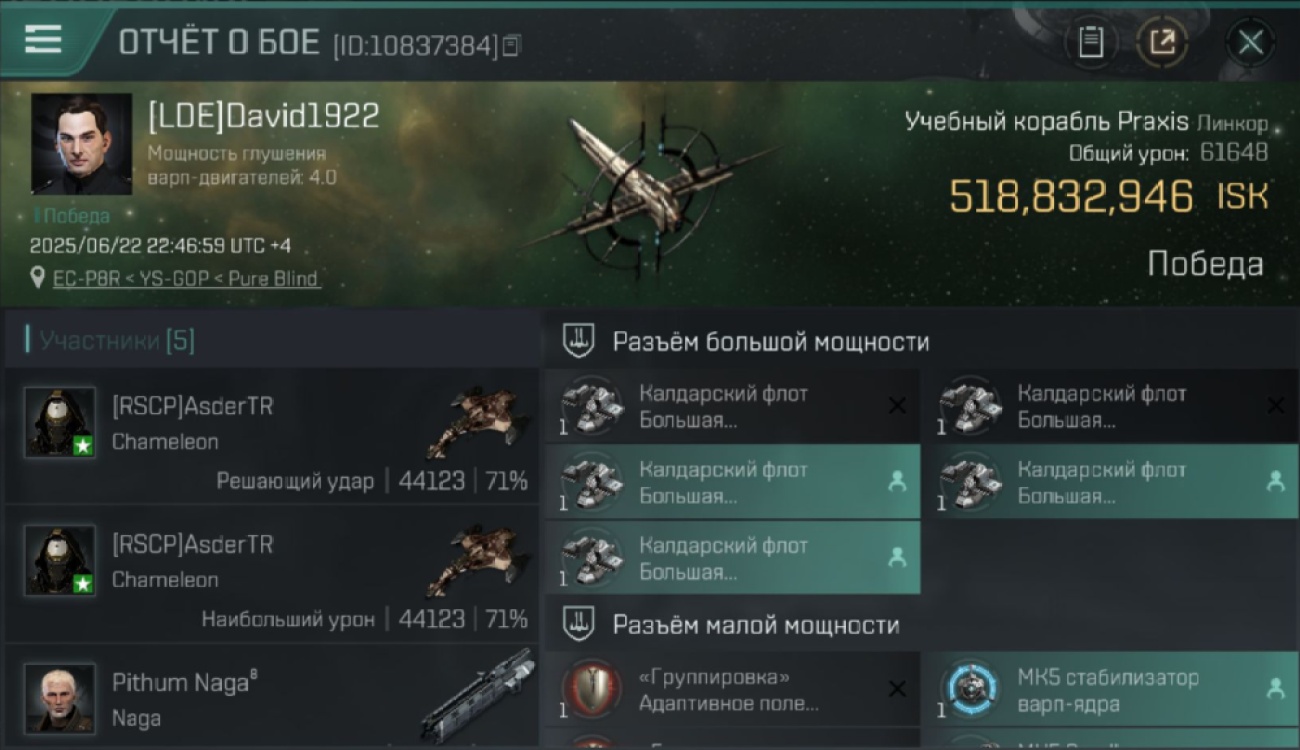
Task: Select the Участники participants tab
Action: pos(117,341)
